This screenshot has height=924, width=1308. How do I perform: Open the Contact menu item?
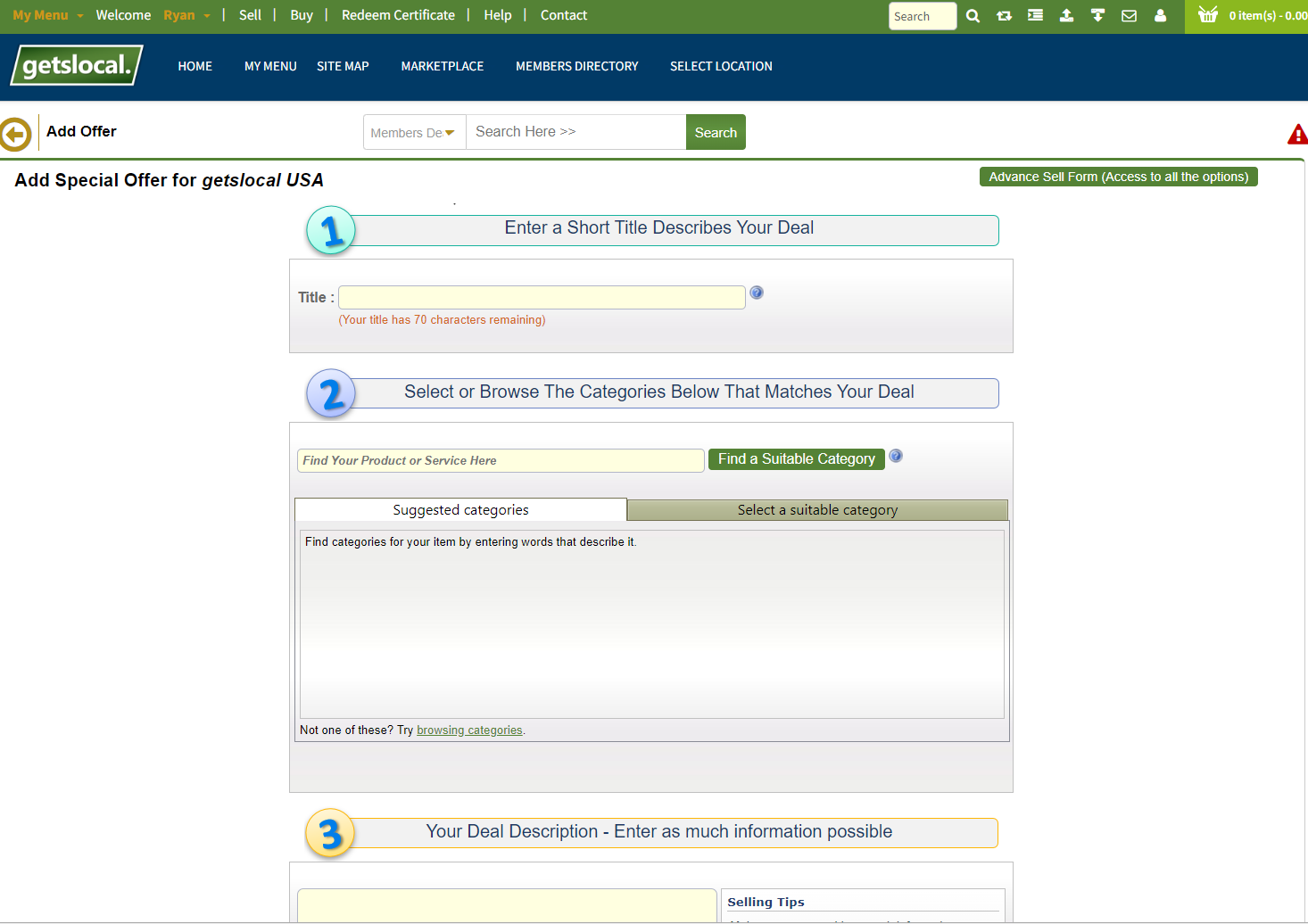click(564, 15)
